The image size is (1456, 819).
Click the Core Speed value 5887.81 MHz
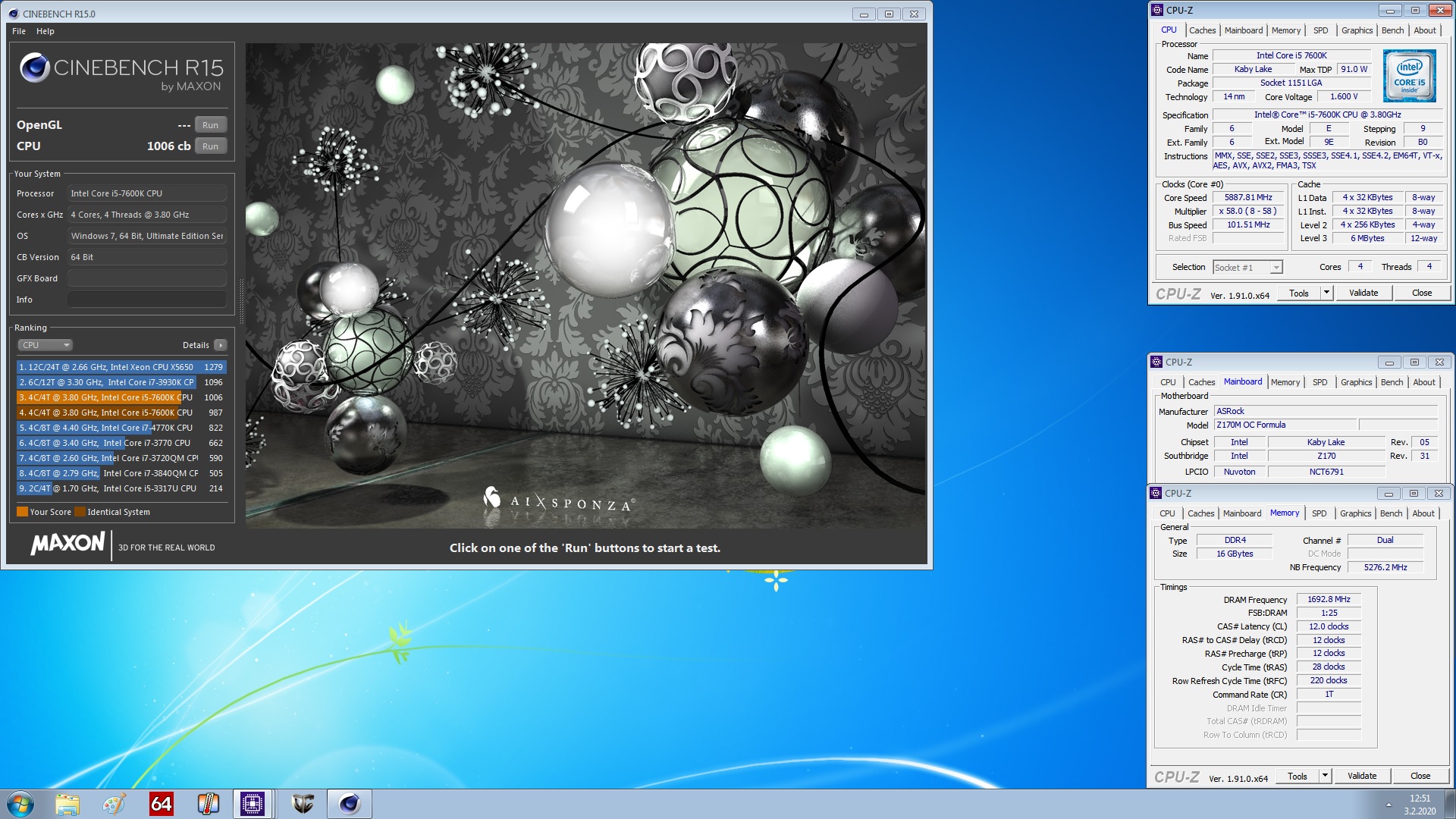(x=1248, y=198)
